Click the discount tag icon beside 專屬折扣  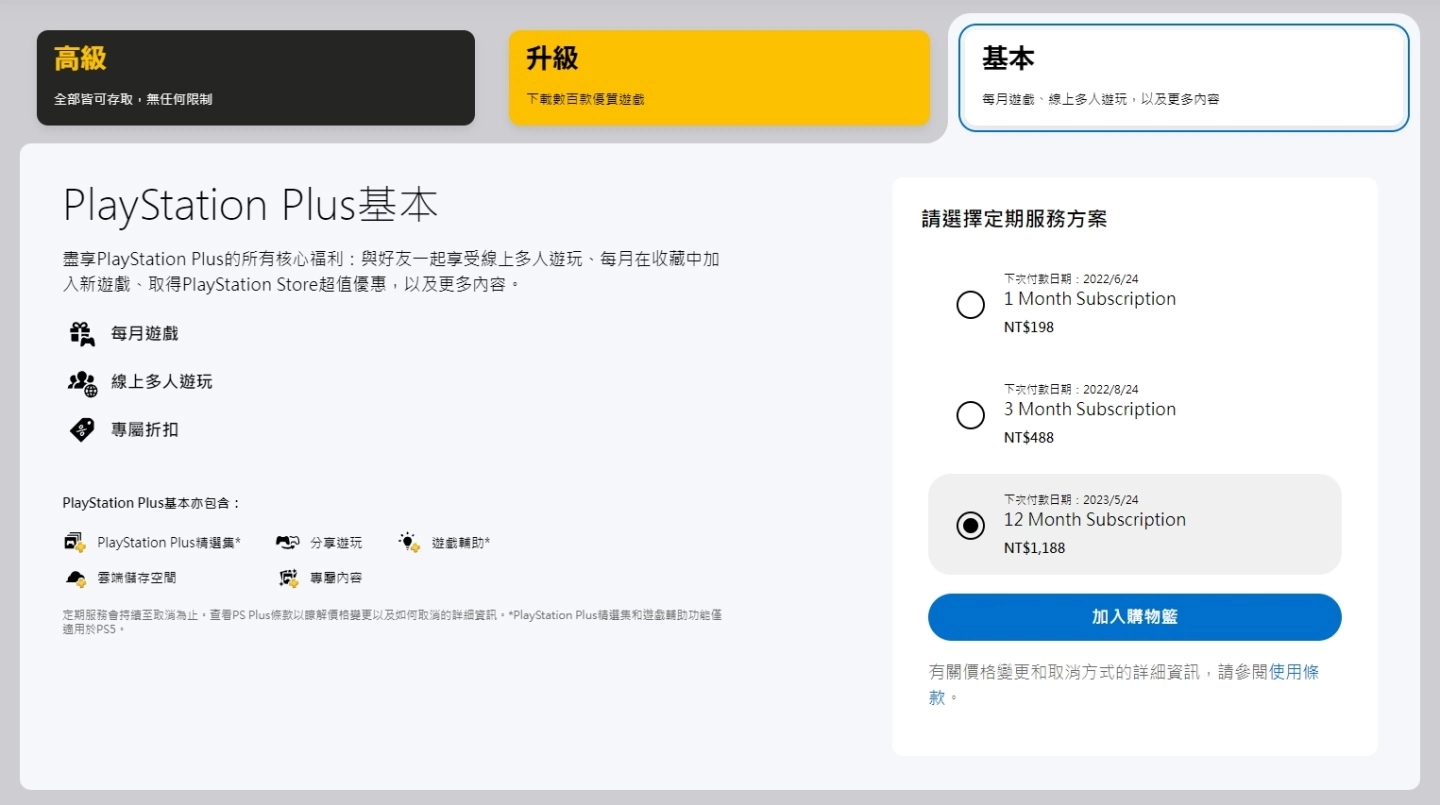pos(81,429)
